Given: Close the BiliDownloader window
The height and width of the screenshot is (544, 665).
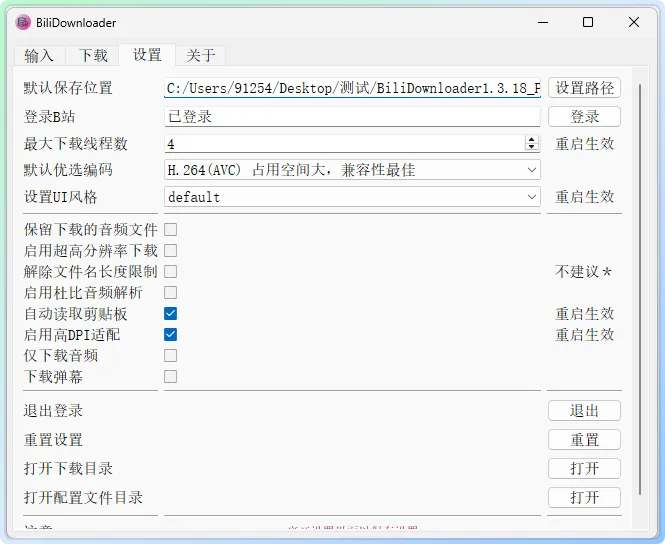Looking at the screenshot, I should pos(634,22).
